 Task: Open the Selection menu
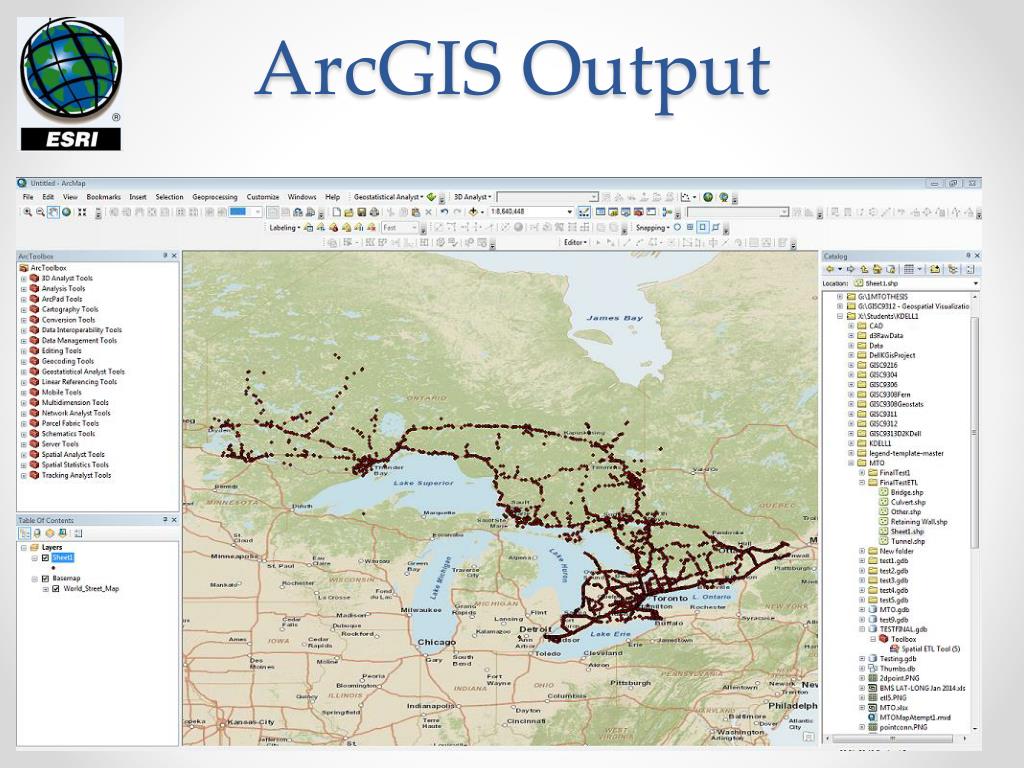point(169,197)
